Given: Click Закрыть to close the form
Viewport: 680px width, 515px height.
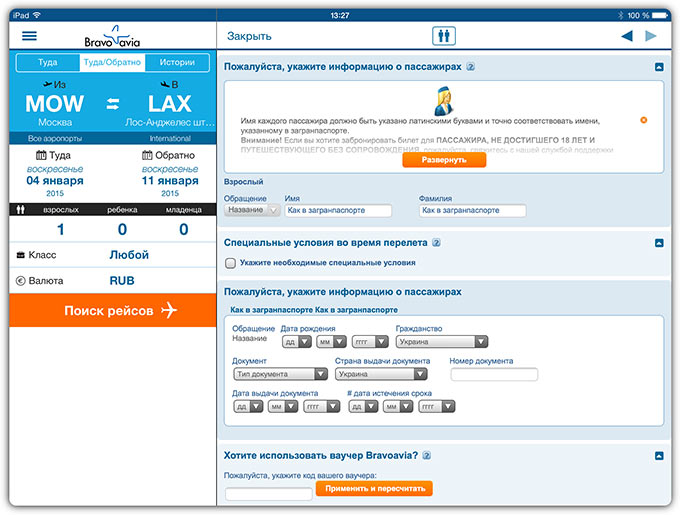Looking at the screenshot, I should coord(249,36).
